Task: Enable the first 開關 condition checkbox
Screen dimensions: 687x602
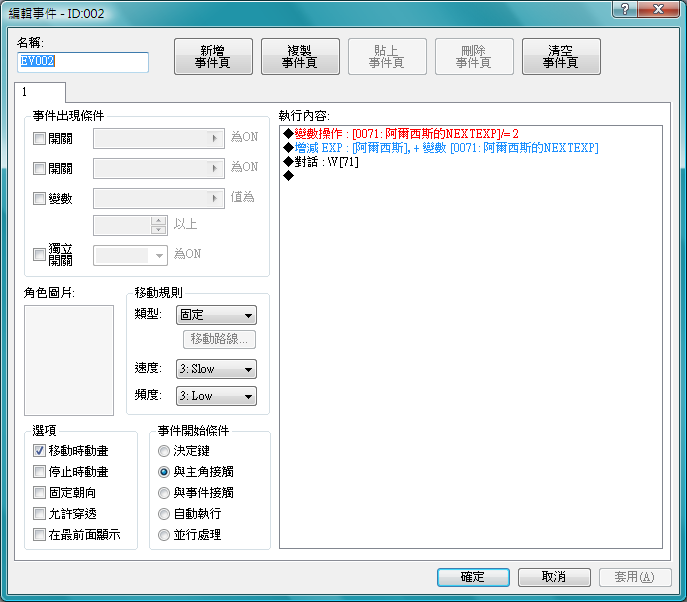Action: tap(39, 139)
